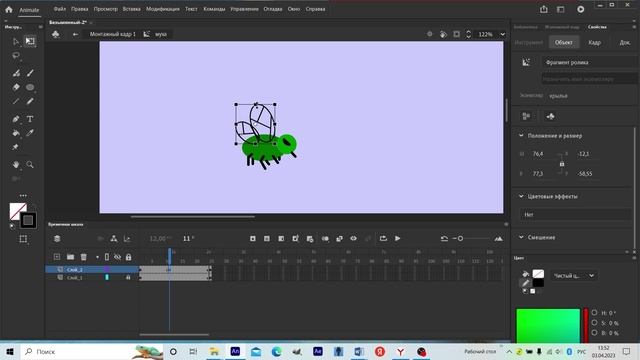Switch to the Док. properties tab
Image resolution: width=640 pixels, height=360 pixels.
(625, 42)
